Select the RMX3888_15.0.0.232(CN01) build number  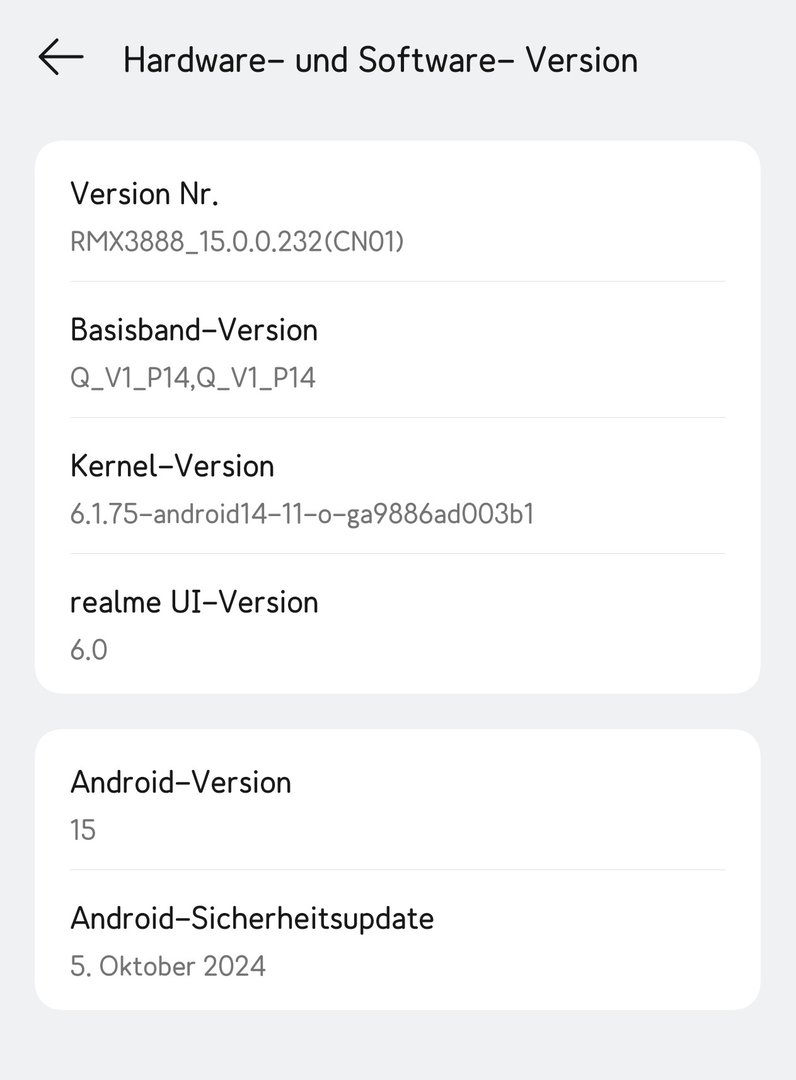click(x=237, y=241)
